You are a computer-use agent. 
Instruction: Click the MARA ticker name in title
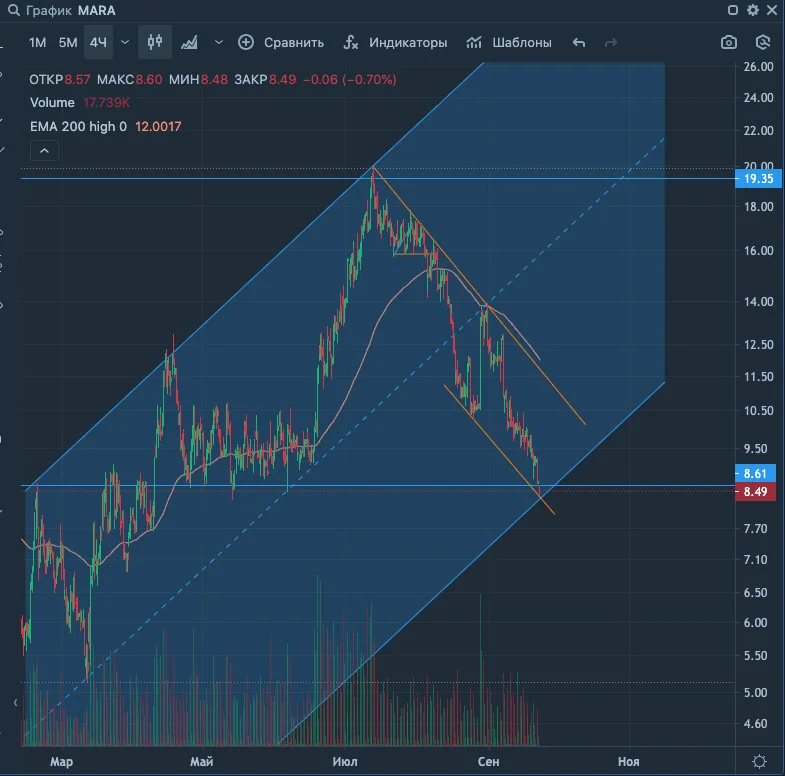point(97,11)
